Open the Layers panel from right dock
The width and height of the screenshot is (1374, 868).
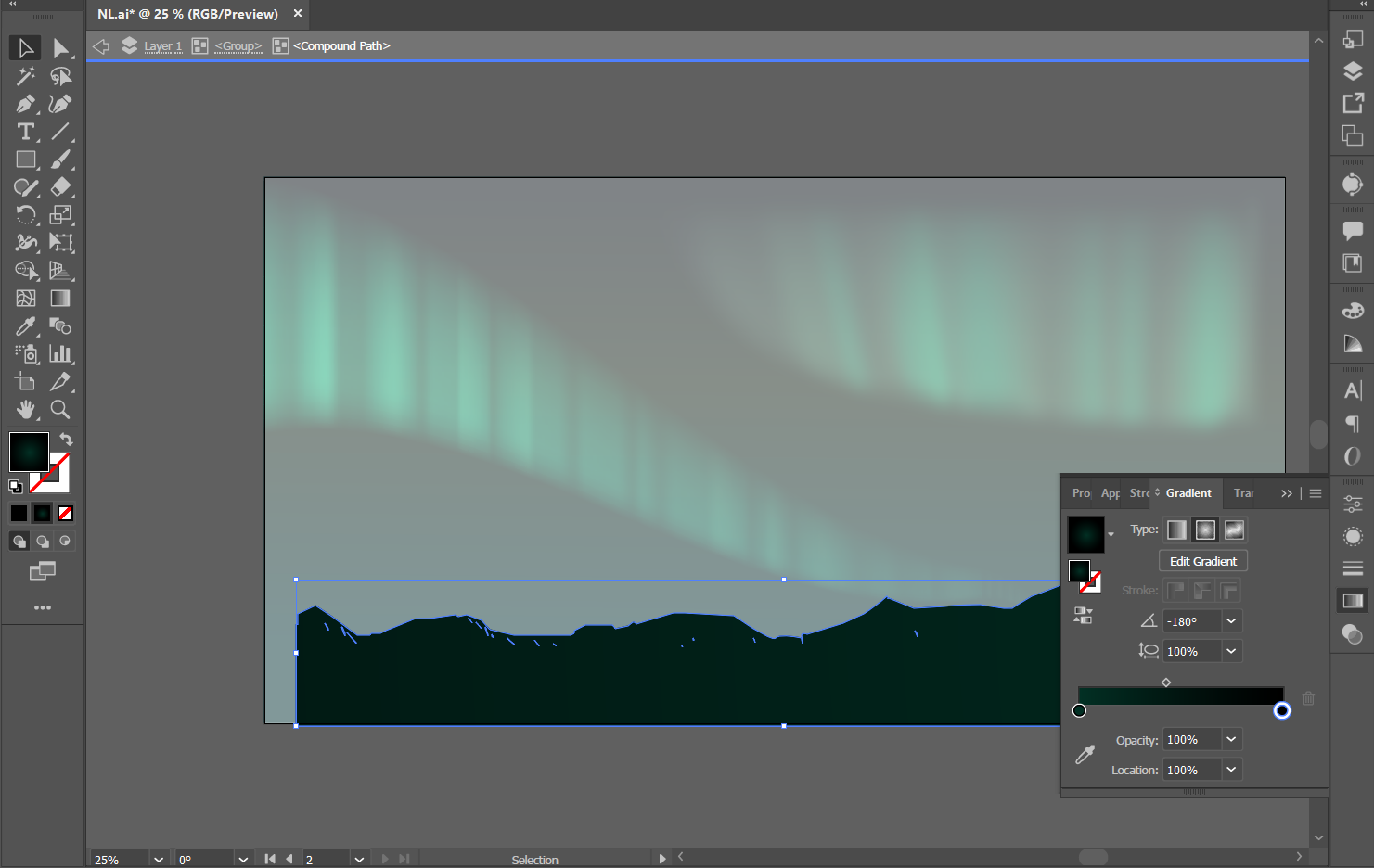1353,71
